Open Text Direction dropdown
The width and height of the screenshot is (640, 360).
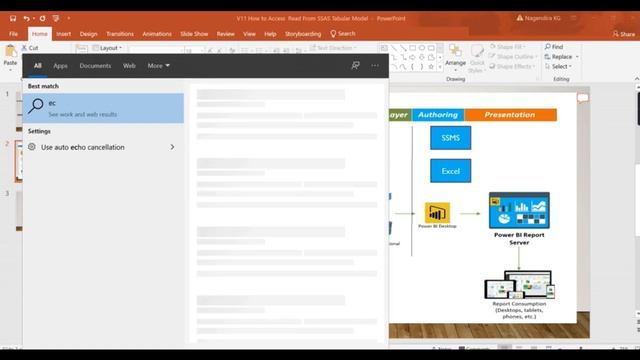tap(333, 48)
